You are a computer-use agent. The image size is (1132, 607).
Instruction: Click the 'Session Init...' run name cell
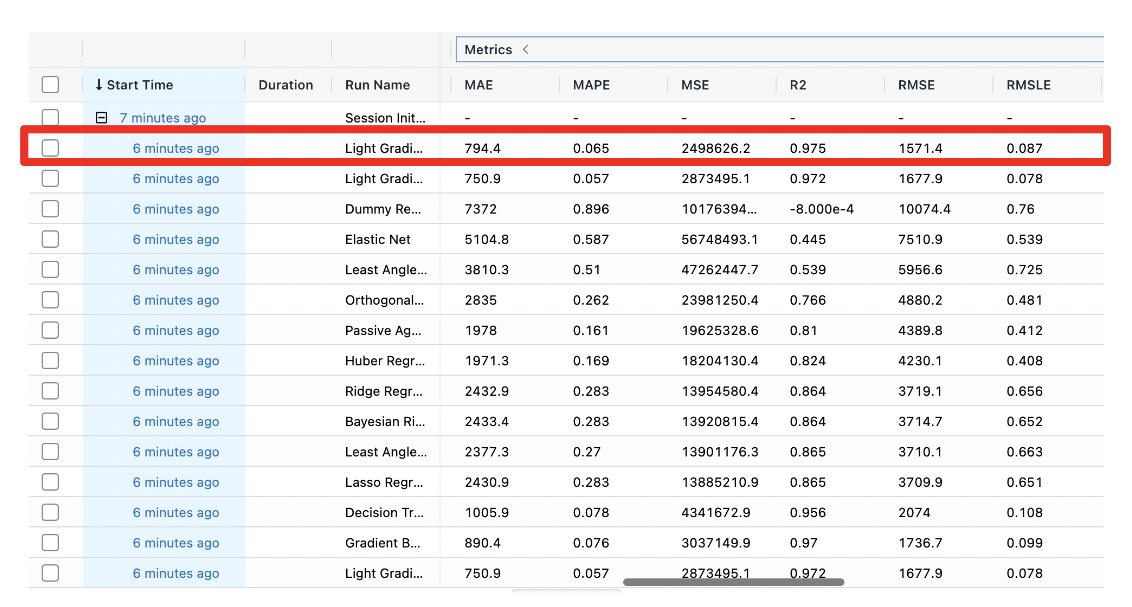point(385,118)
